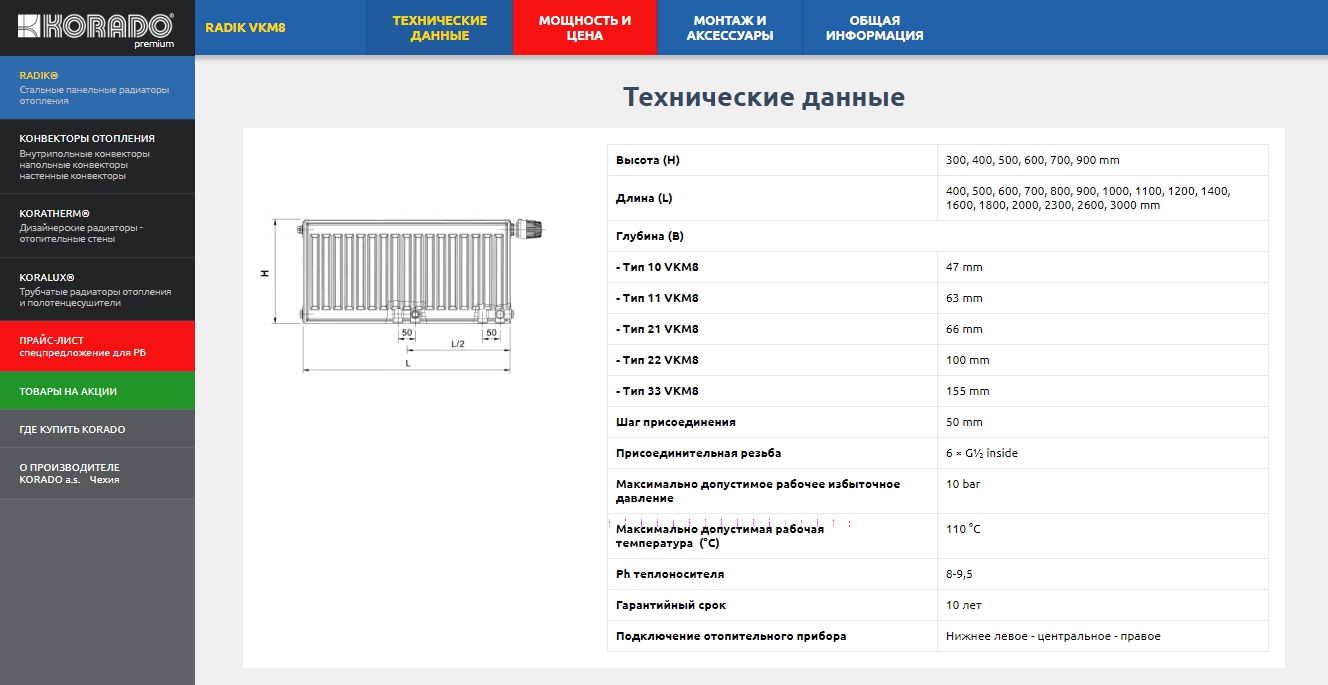The height and width of the screenshot is (685, 1328).
Task: Open KORATHERM designer radiators section
Action: (97, 225)
